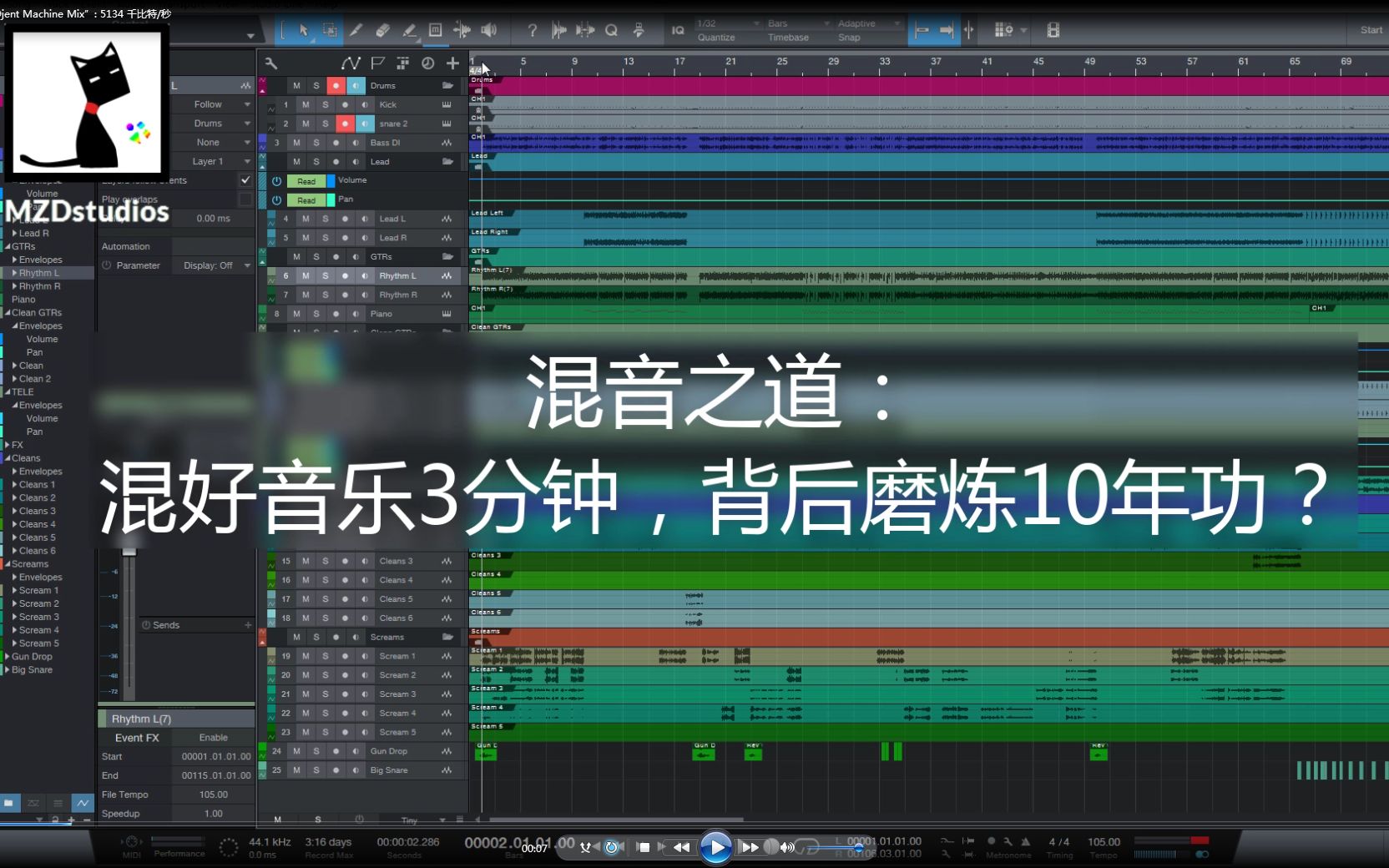Open the Adaptive Snap dropdown
The image size is (1389, 868).
[x=869, y=23]
